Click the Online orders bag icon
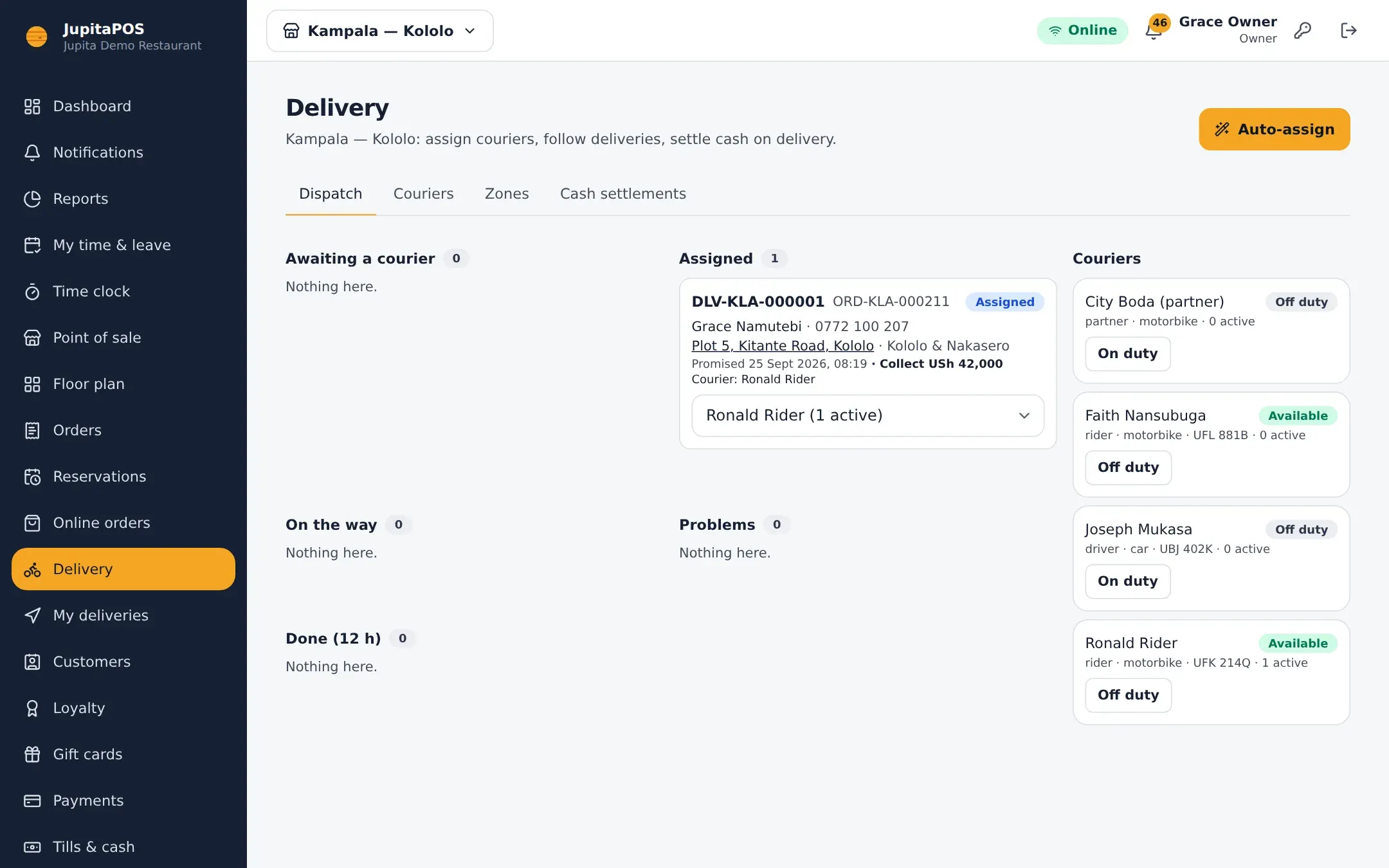Viewport: 1389px width, 868px height. (x=32, y=523)
